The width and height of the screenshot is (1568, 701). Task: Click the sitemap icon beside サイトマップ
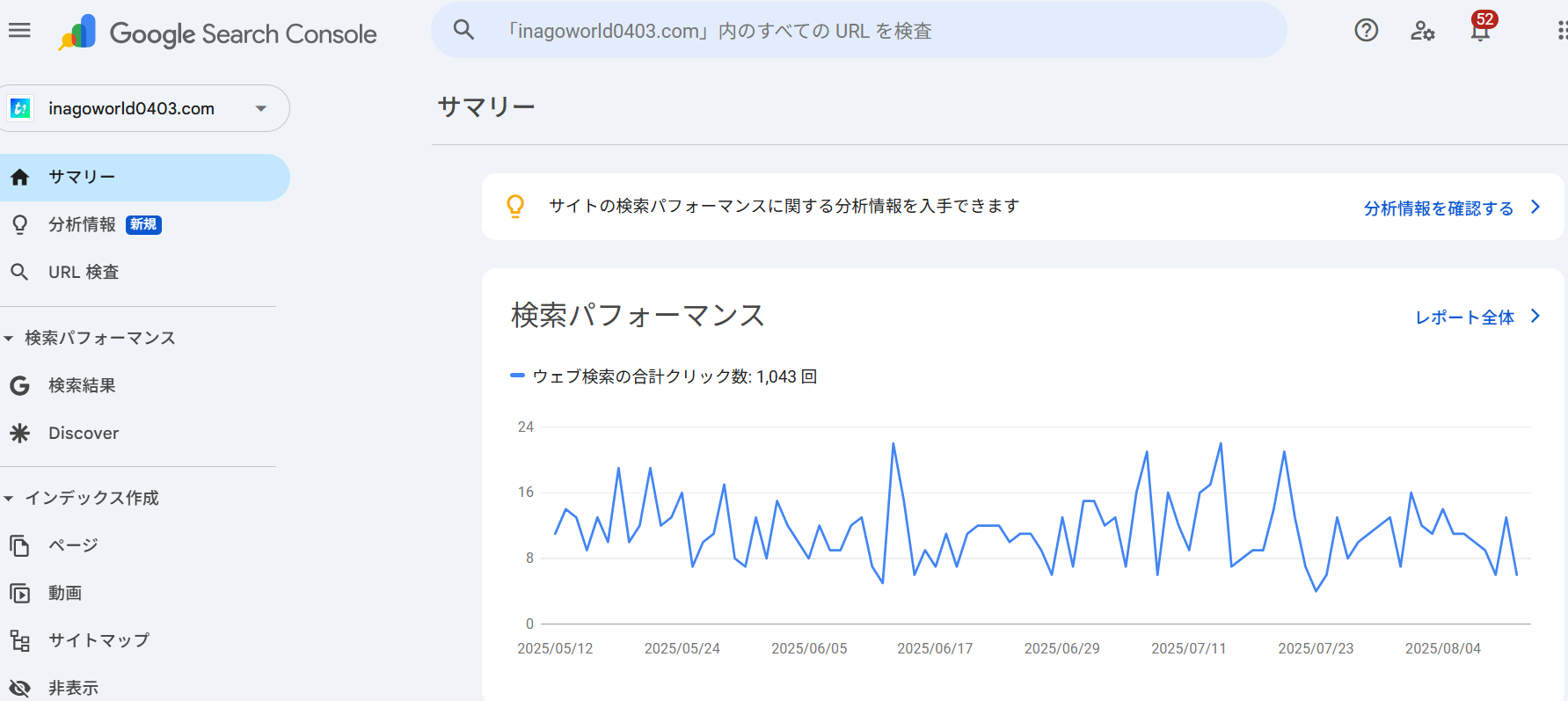click(19, 640)
